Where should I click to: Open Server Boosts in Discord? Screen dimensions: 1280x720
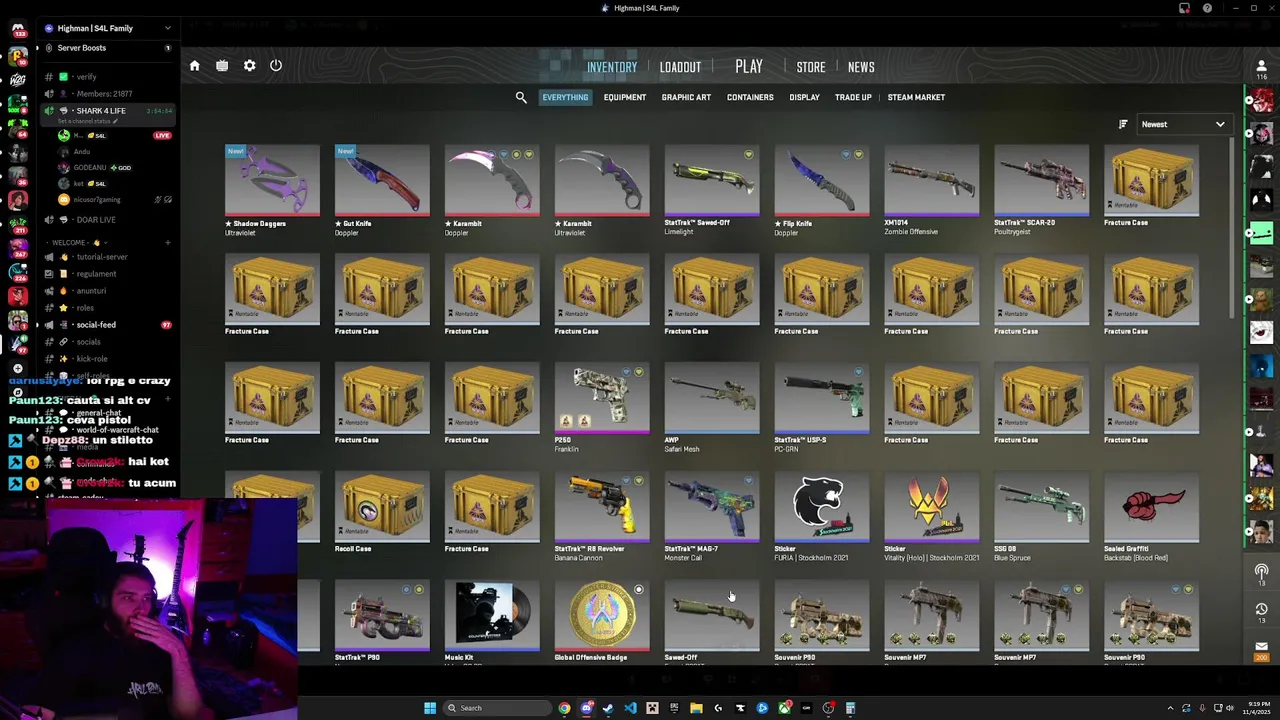pos(108,48)
